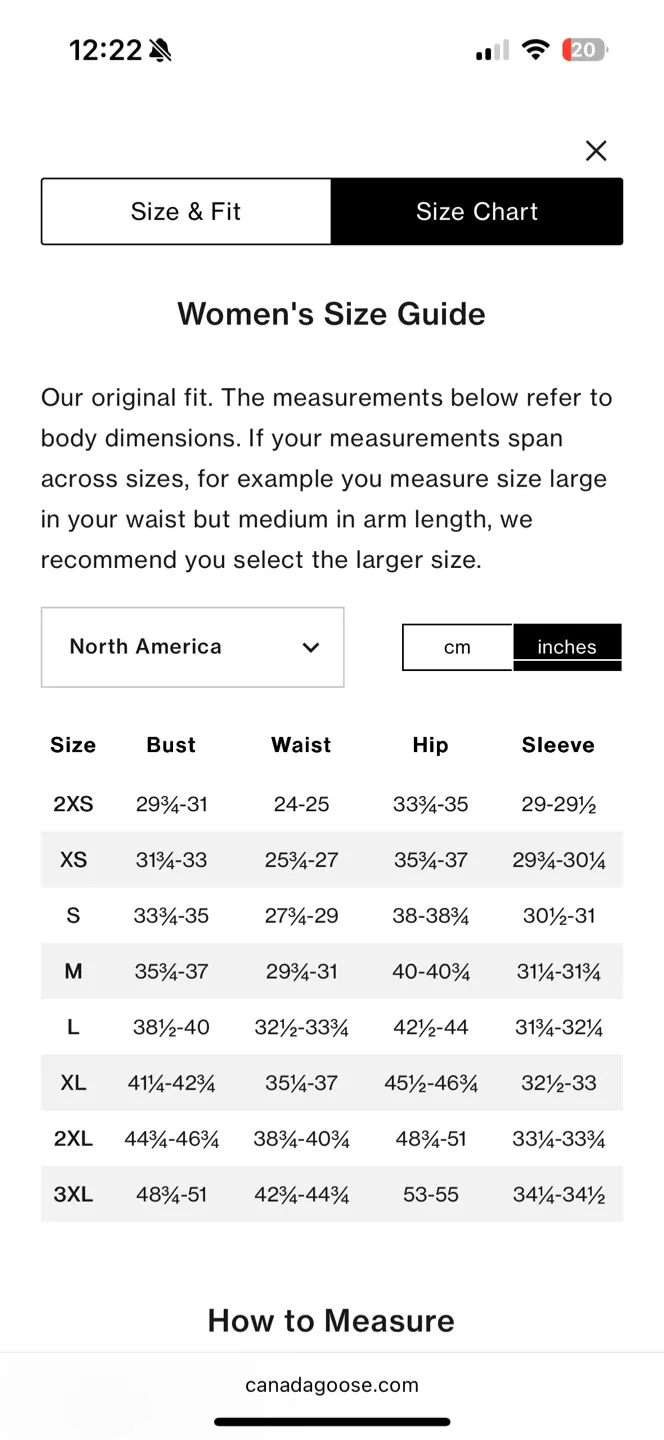The width and height of the screenshot is (664, 1440).
Task: Tap the M size row label
Action: pos(73,971)
